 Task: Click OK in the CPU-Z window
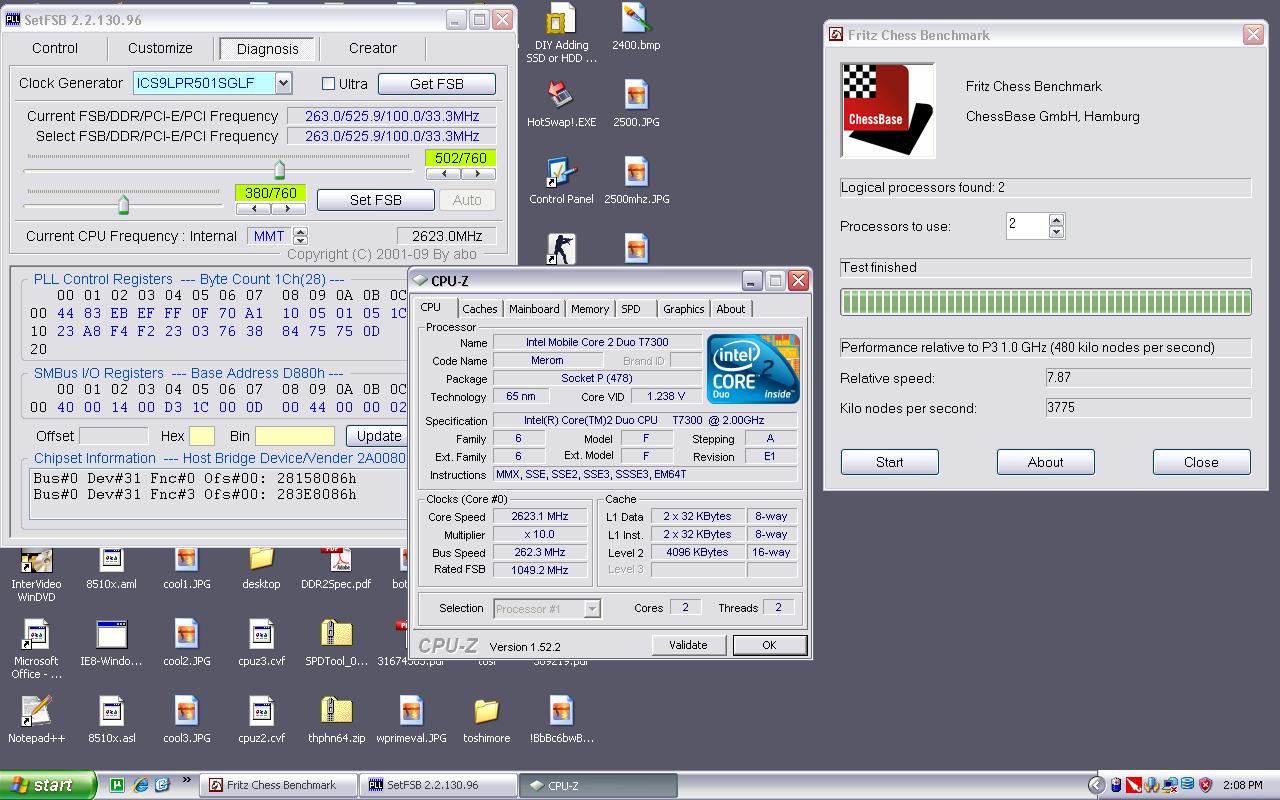pos(769,645)
